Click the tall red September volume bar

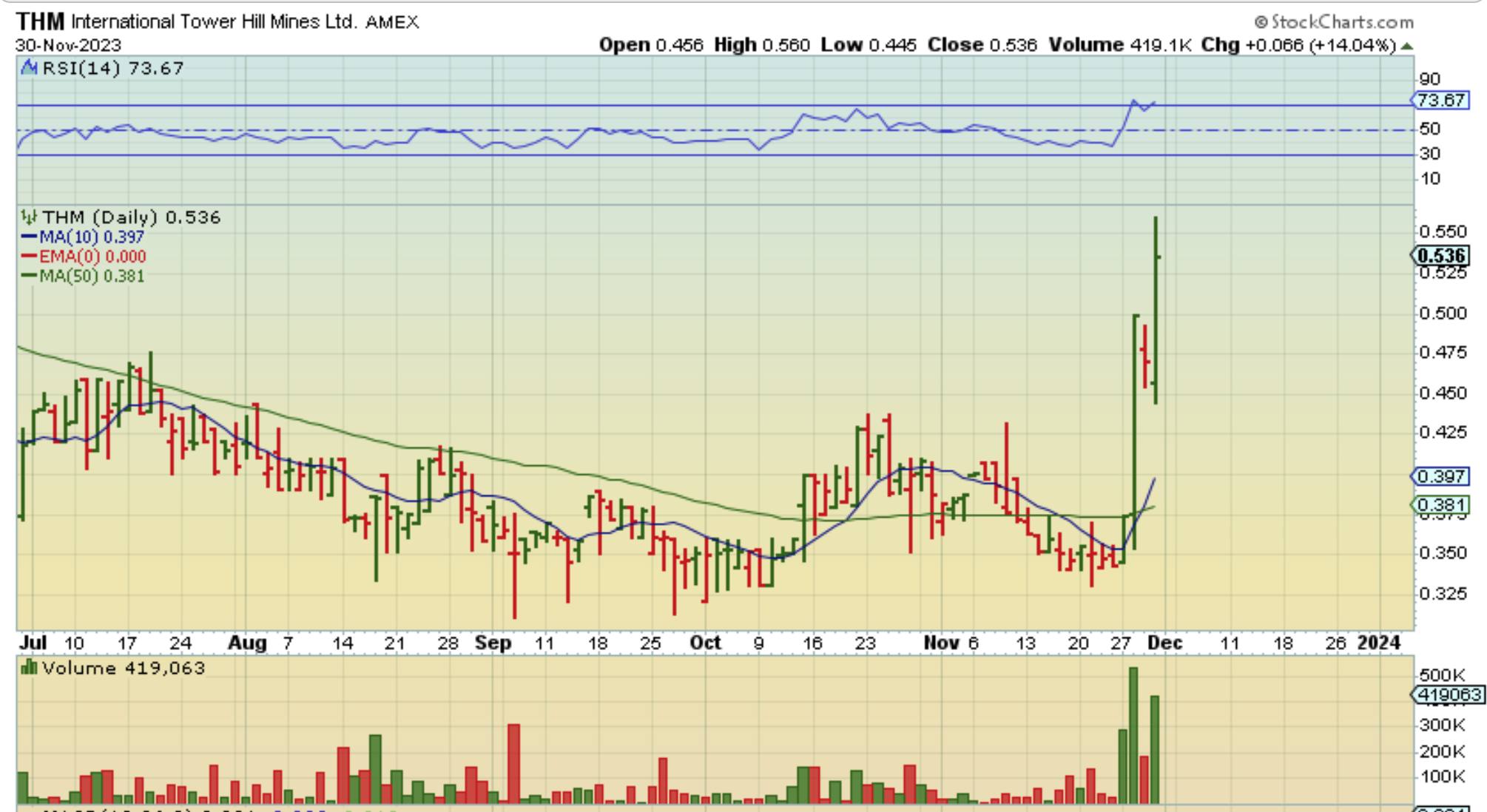tap(513, 763)
